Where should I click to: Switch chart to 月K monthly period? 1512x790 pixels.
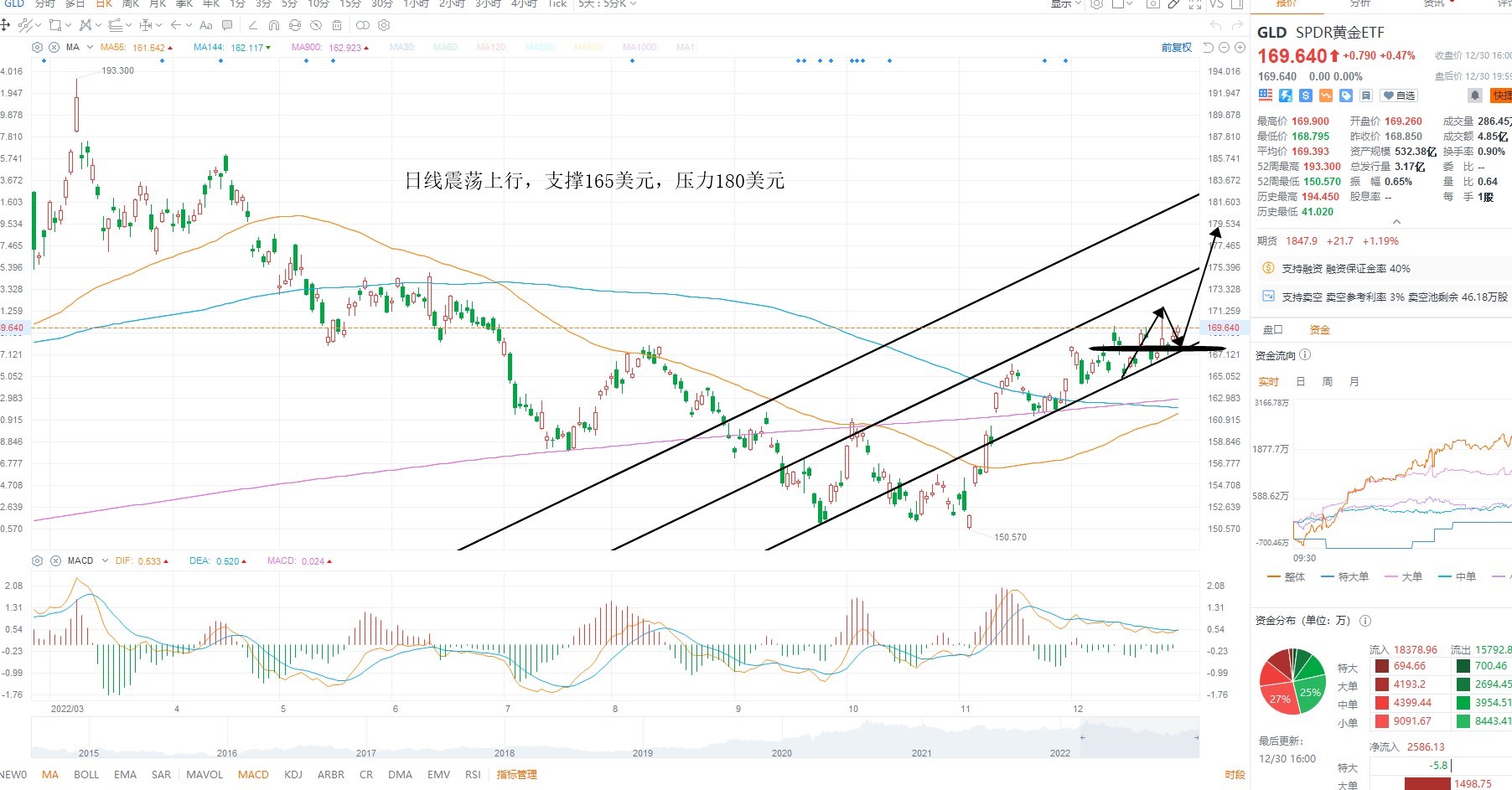[x=158, y=3]
